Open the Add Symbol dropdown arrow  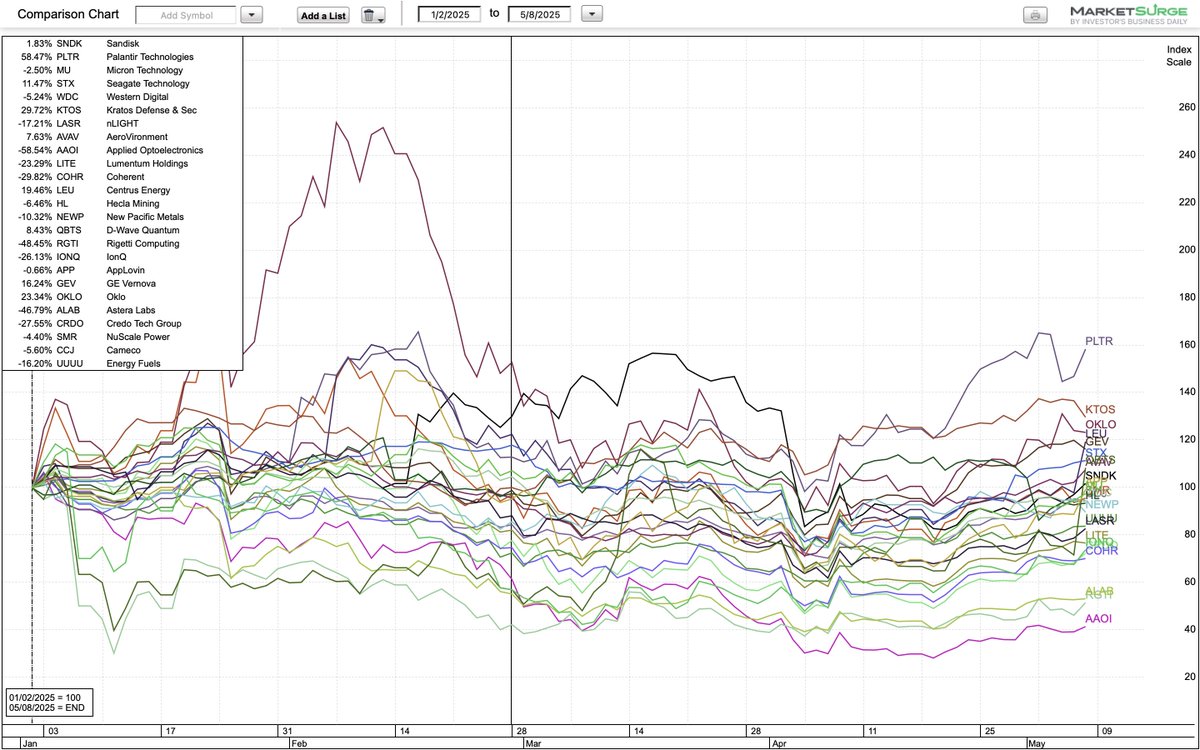(253, 15)
